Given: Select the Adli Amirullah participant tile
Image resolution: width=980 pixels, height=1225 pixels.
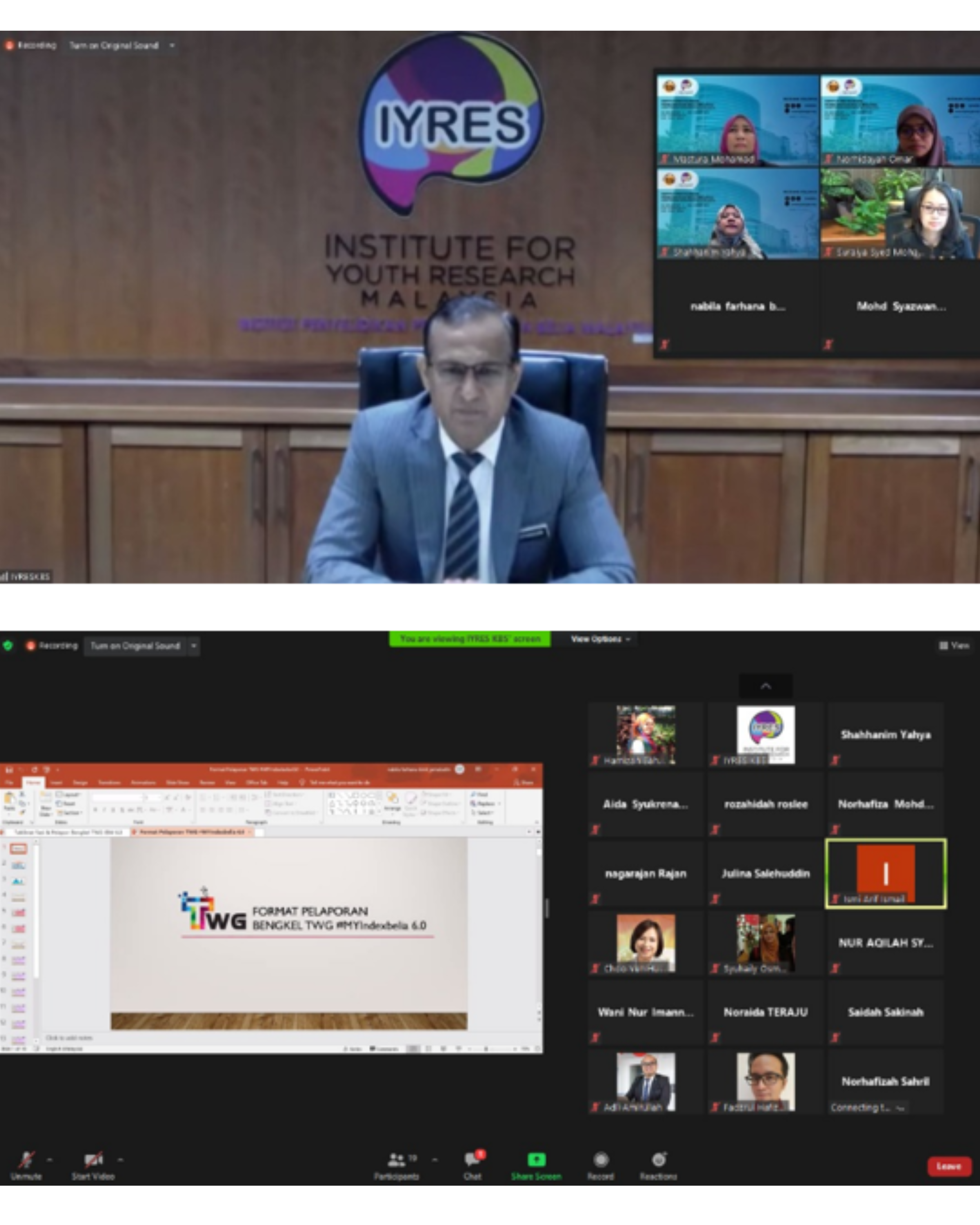Looking at the screenshot, I should pos(645,1081).
